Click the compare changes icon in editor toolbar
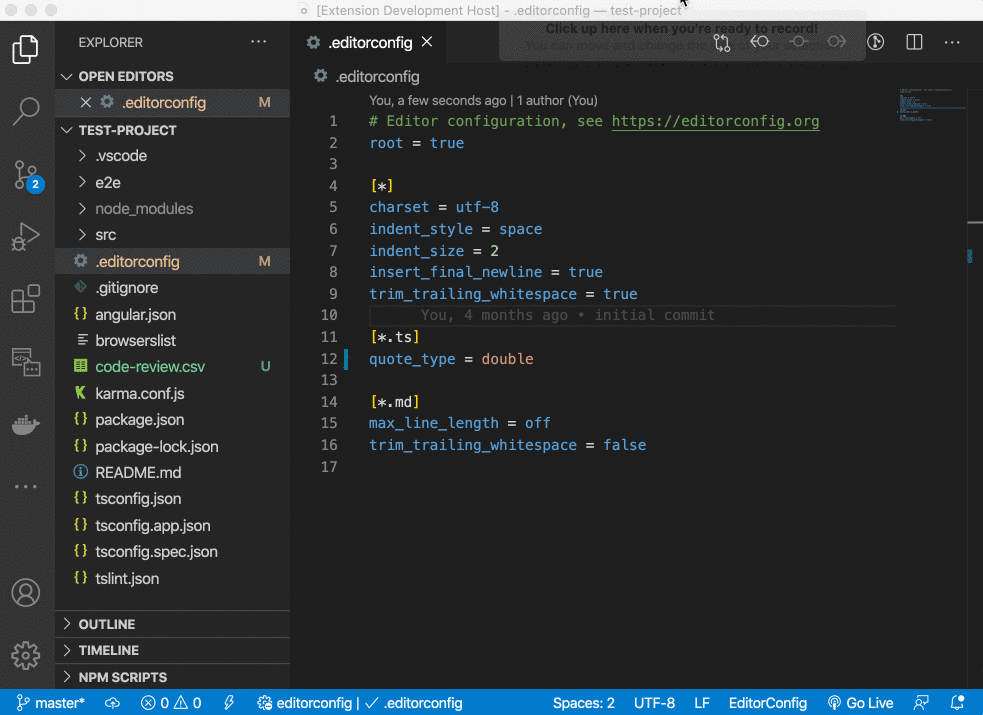 pyautogui.click(x=722, y=42)
